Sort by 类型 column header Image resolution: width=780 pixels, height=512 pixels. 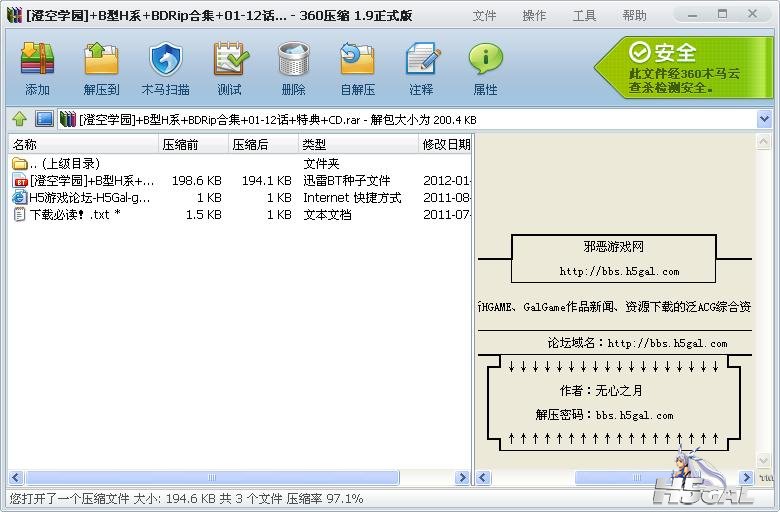click(358, 144)
